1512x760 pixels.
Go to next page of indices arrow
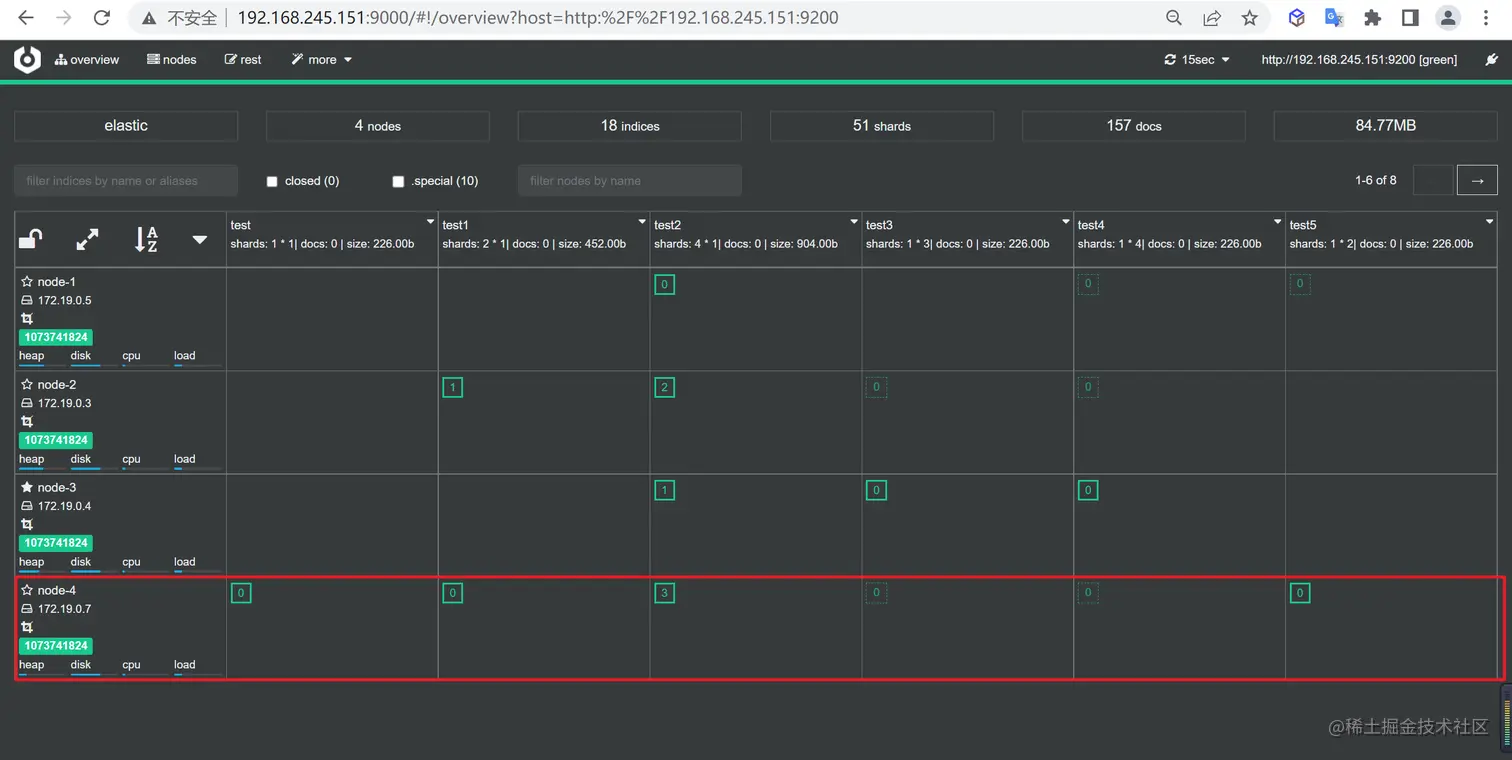pyautogui.click(x=1477, y=180)
